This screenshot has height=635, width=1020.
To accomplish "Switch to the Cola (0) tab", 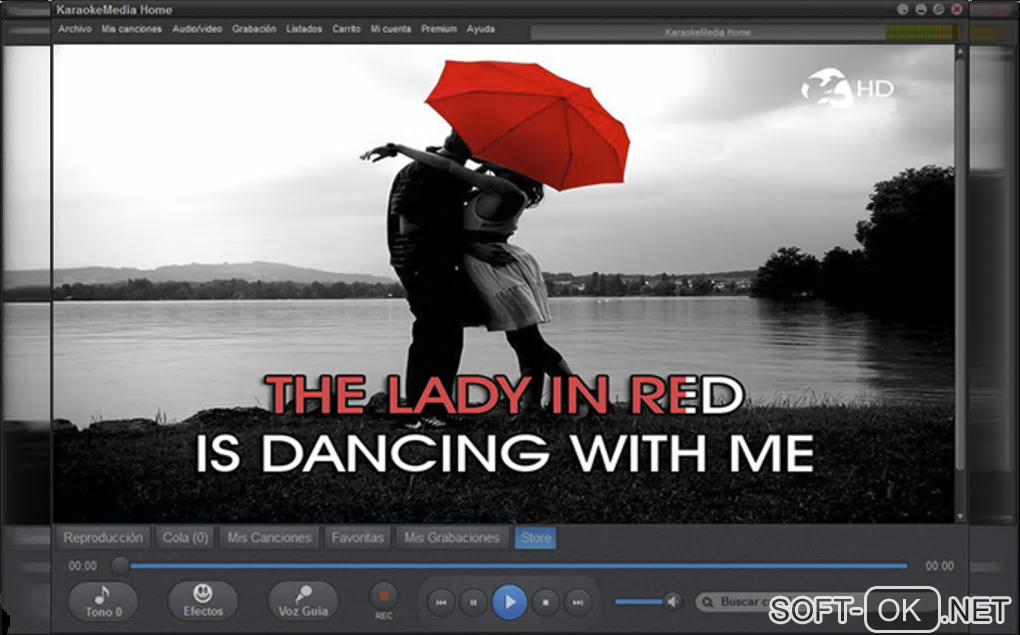I will (185, 538).
